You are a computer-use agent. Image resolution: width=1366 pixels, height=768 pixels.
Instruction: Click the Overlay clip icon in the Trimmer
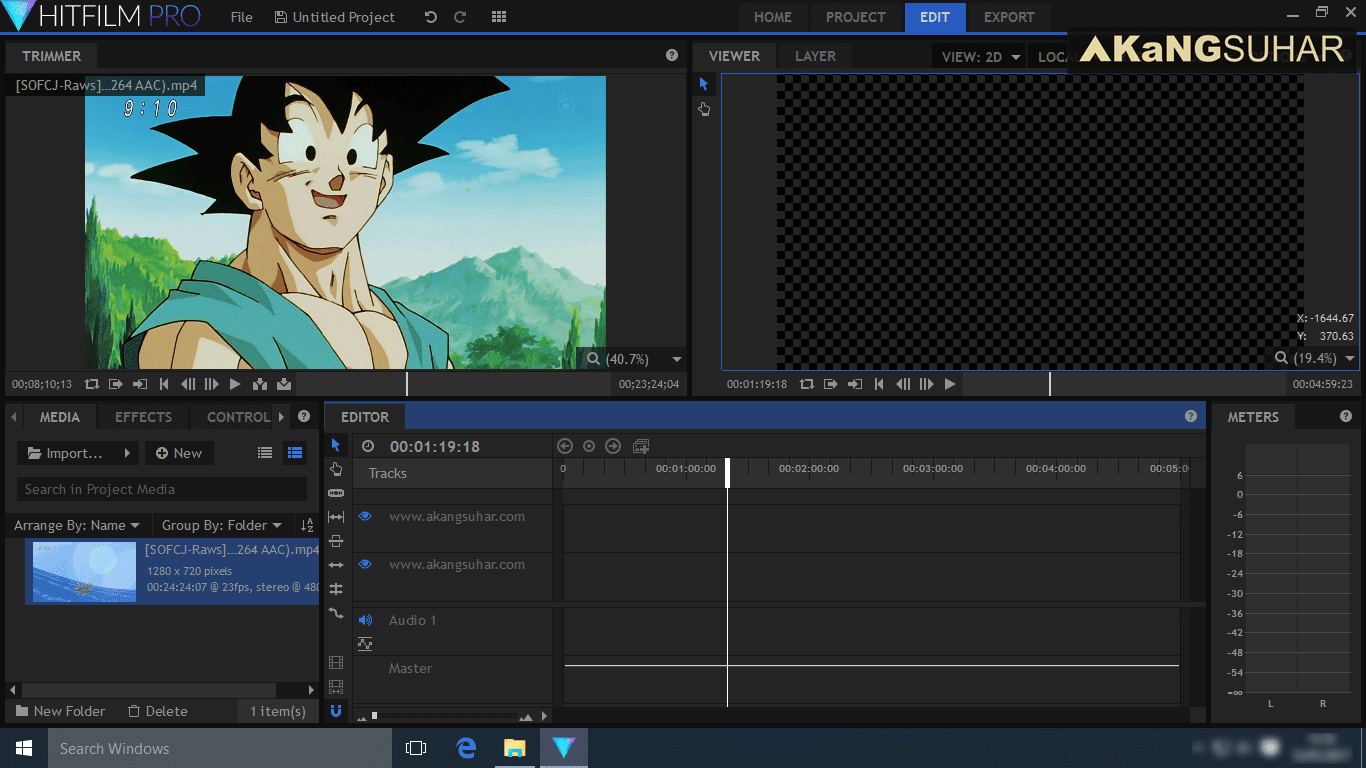coord(284,384)
